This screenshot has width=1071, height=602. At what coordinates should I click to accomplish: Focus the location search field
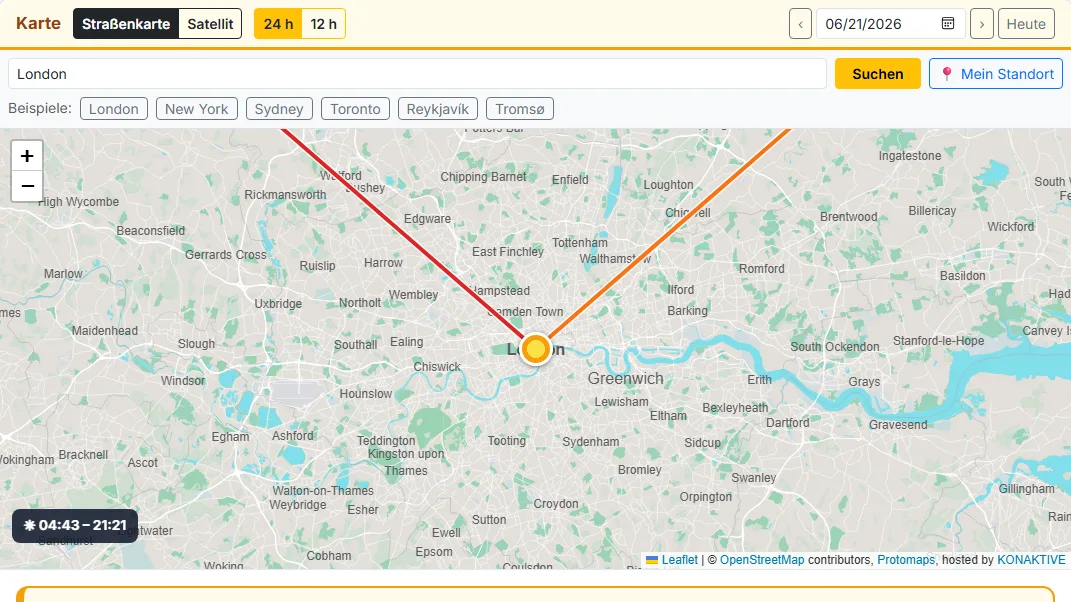417,74
